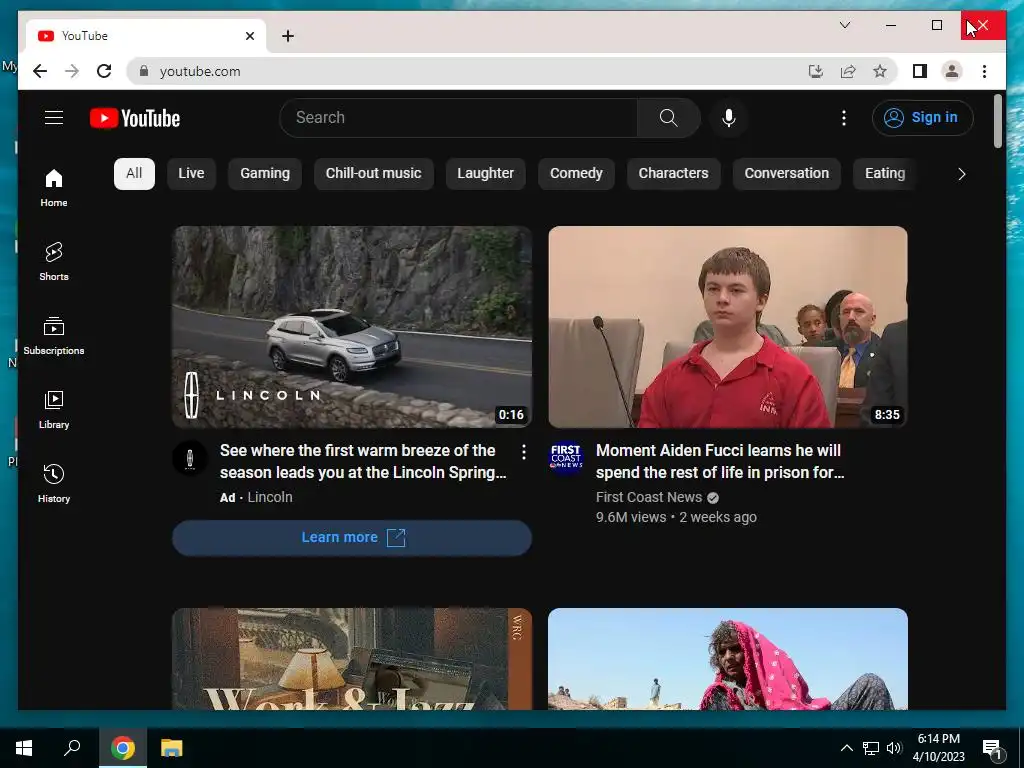Image resolution: width=1024 pixels, height=768 pixels.
Task: Open History from sidebar
Action: pos(54,483)
